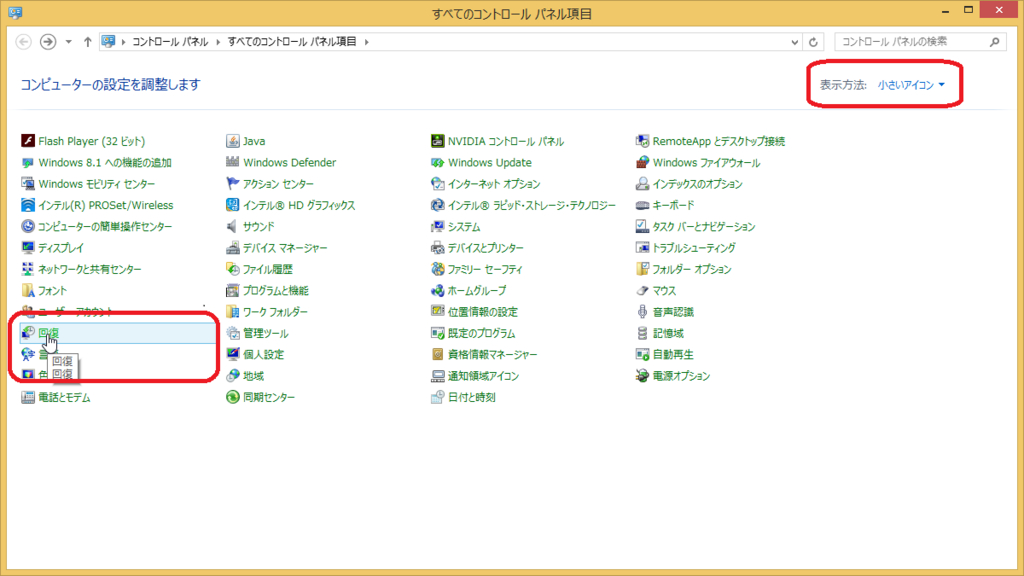This screenshot has width=1024, height=576.
Task: Open the NVIDIA コントロール パネル icon
Action: [x=438, y=141]
